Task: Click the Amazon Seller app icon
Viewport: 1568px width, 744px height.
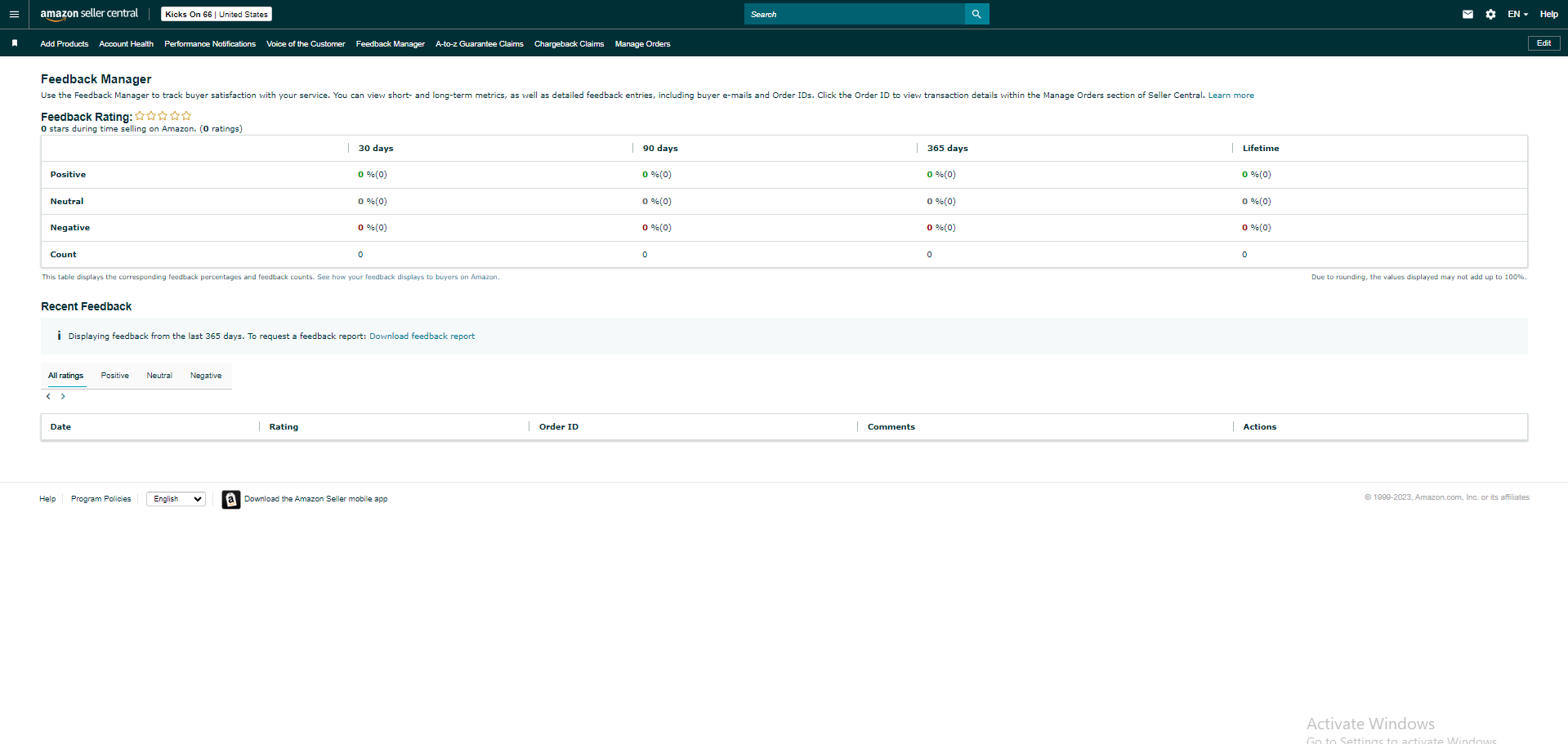Action: (x=231, y=499)
